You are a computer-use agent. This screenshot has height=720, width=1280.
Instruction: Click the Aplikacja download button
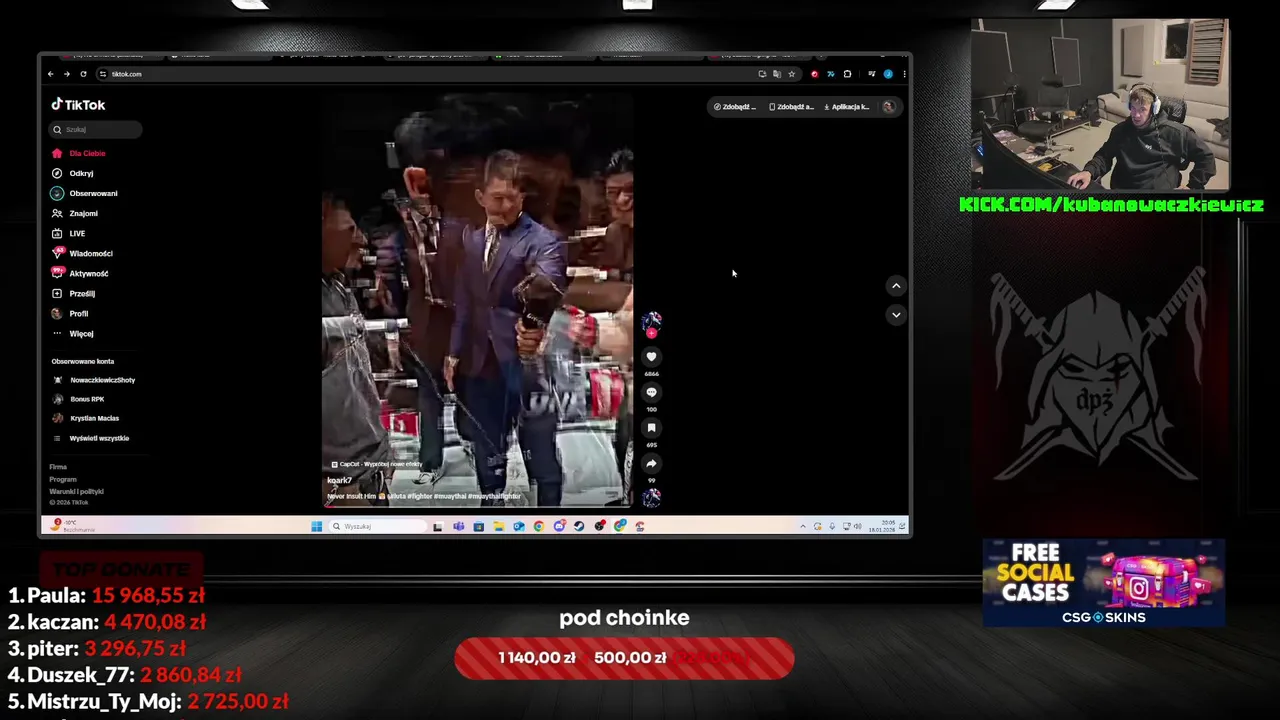pos(847,106)
